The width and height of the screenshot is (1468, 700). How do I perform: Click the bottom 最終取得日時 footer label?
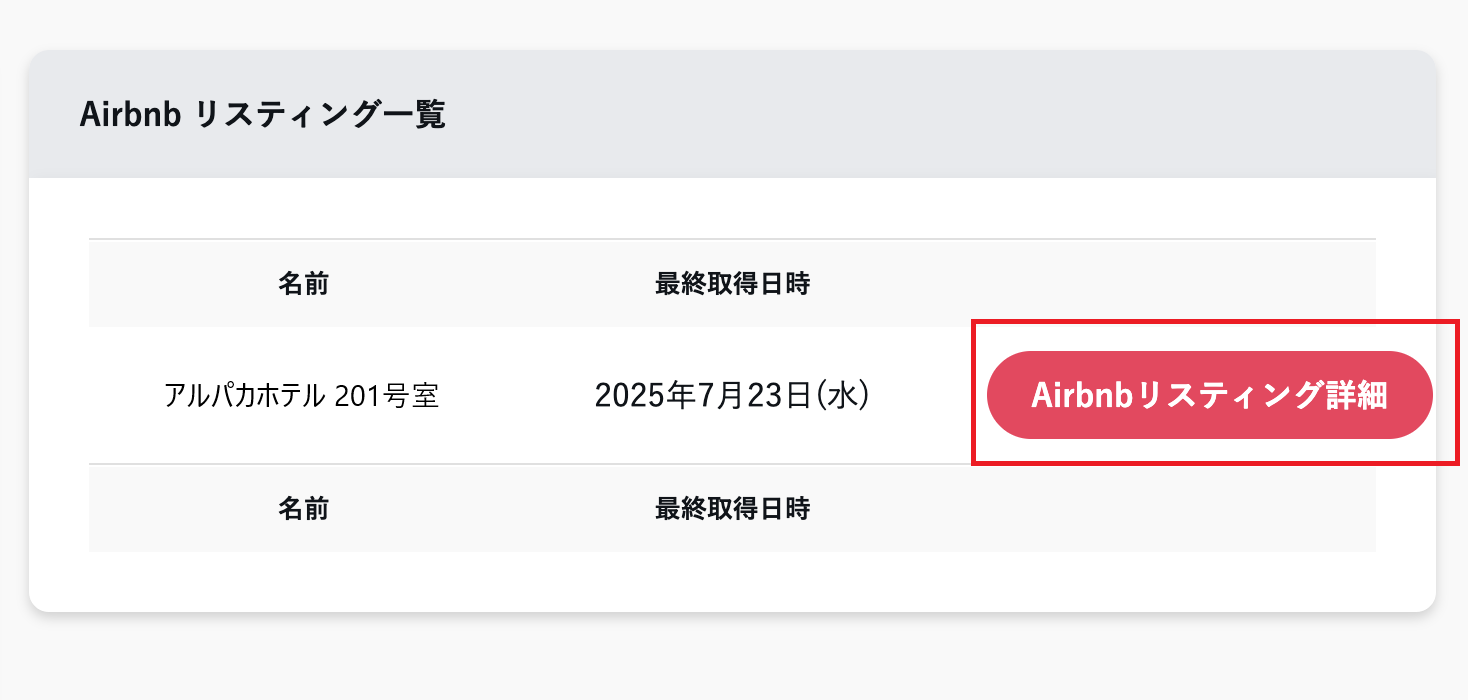click(732, 509)
